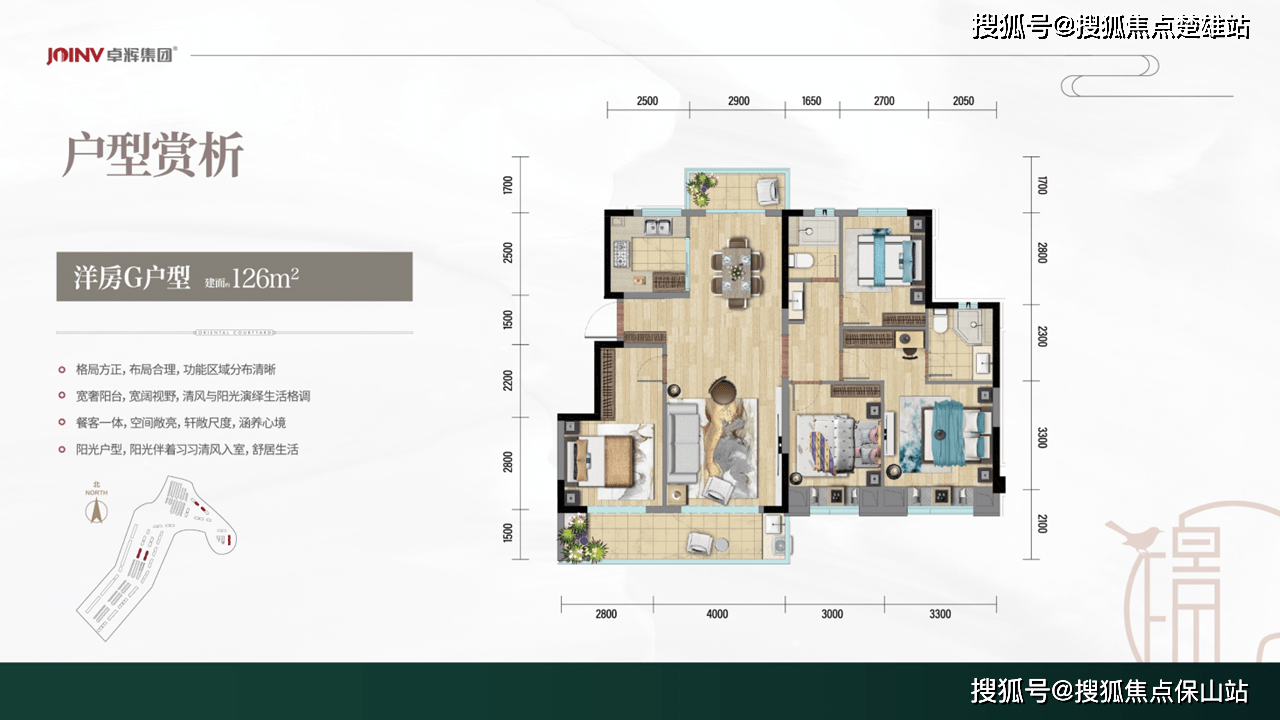
Task: Open the community site map thumbnail
Action: 155,559
